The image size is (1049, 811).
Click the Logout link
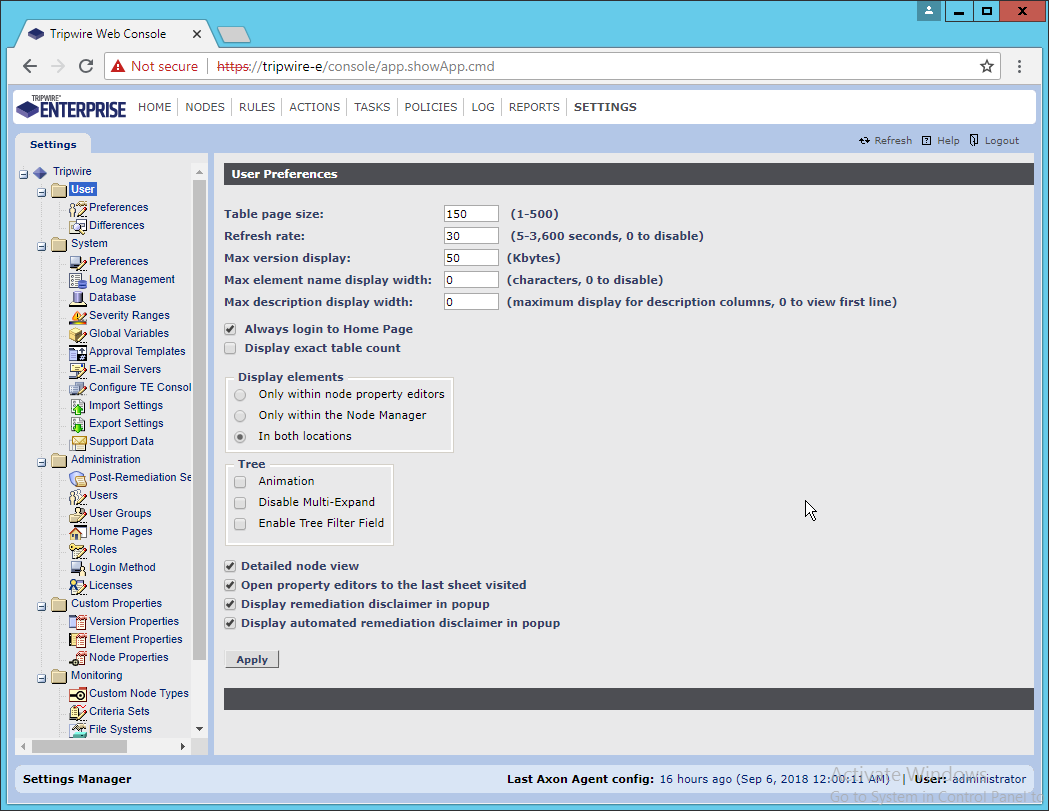pos(1001,141)
